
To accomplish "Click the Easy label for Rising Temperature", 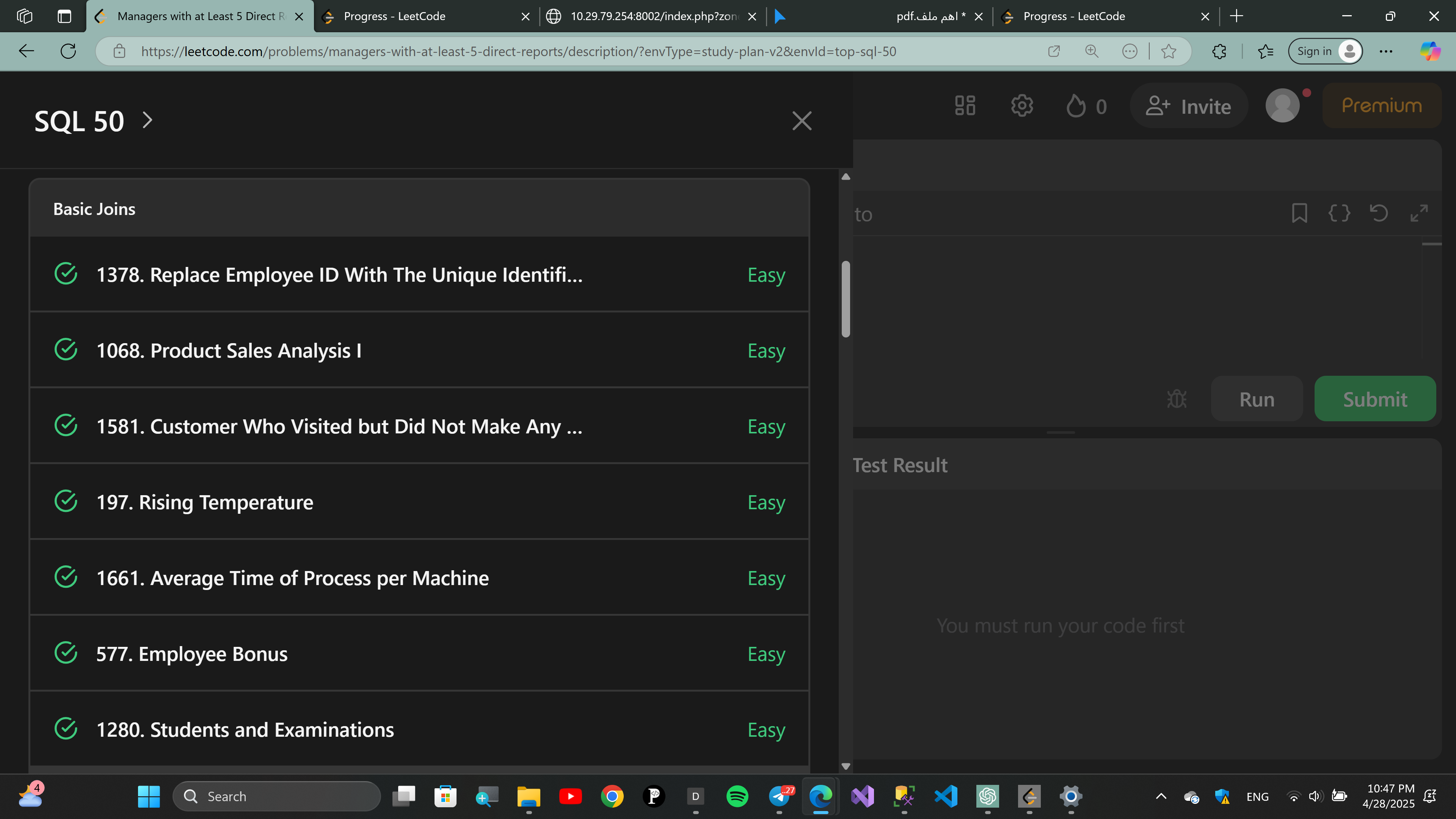I will (x=766, y=502).
